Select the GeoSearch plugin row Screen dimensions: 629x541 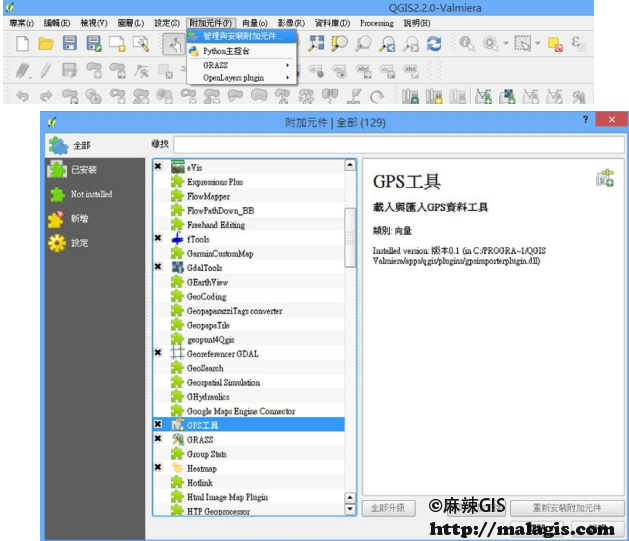(249, 368)
